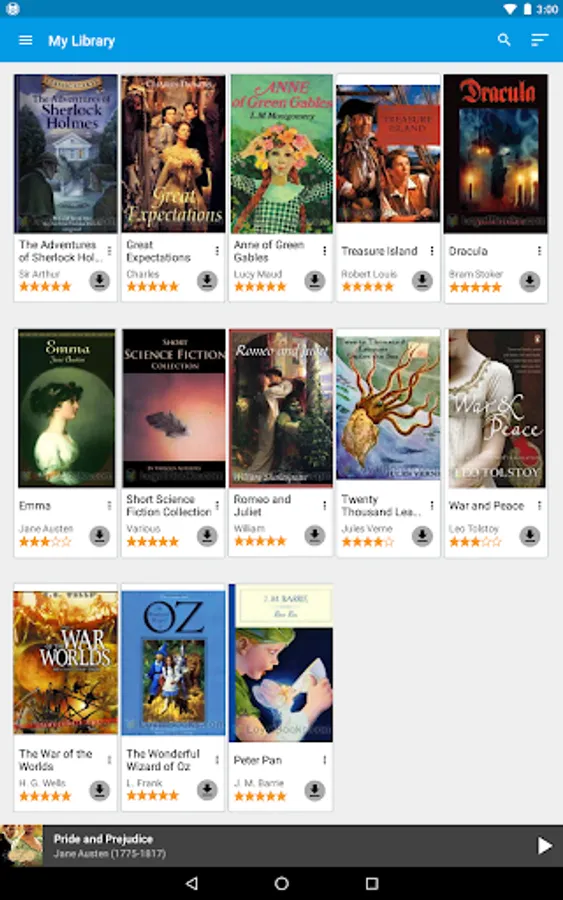The image size is (563, 900).
Task: Open the Pride and Prejudice now-playing bar
Action: [x=281, y=845]
